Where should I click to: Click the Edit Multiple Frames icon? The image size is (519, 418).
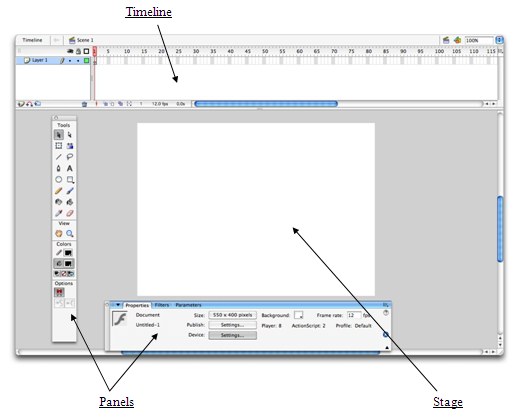[x=121, y=104]
